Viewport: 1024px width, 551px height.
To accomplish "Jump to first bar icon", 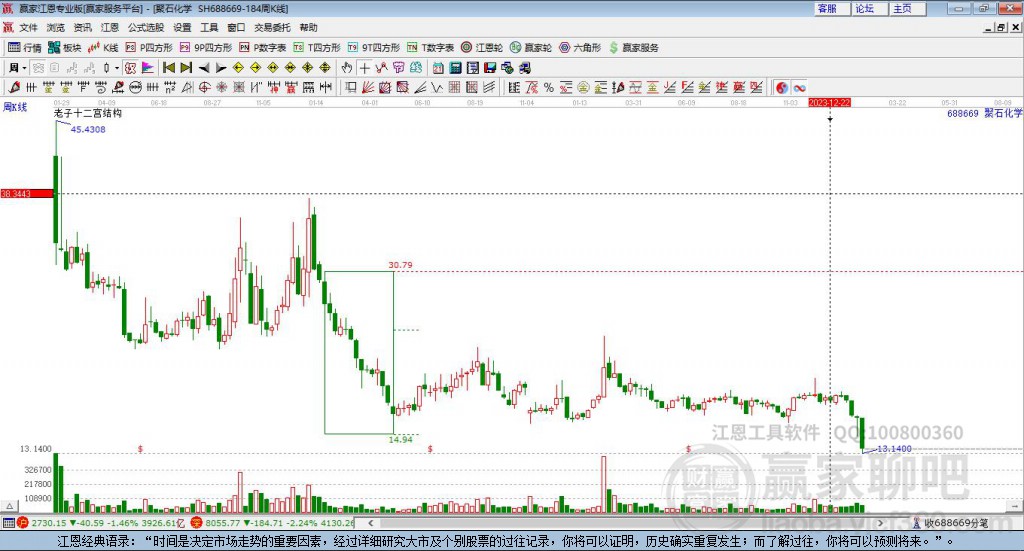I will pyautogui.click(x=168, y=68).
